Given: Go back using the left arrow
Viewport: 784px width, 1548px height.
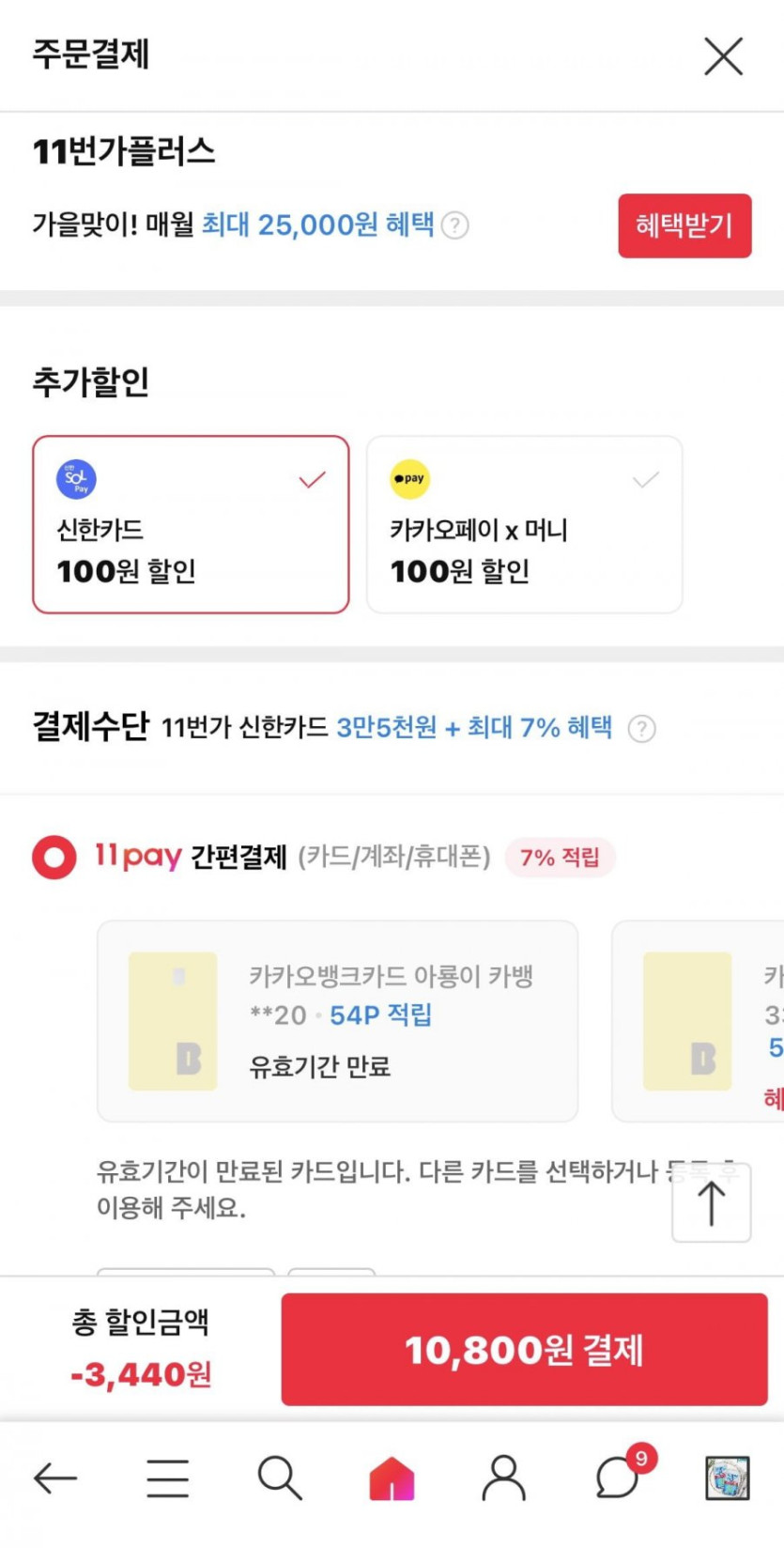Looking at the screenshot, I should tap(55, 1478).
